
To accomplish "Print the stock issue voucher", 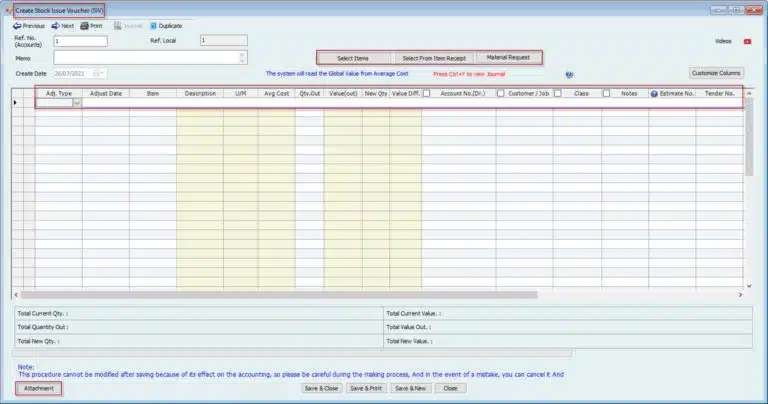I will (x=92, y=26).
